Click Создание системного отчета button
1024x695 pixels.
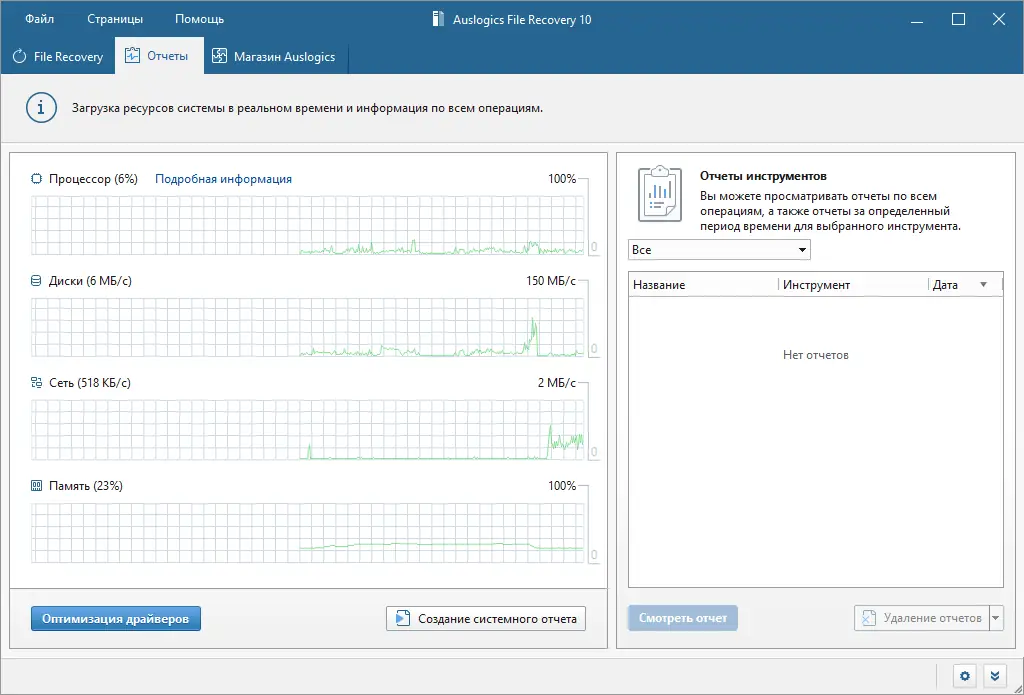click(x=486, y=618)
